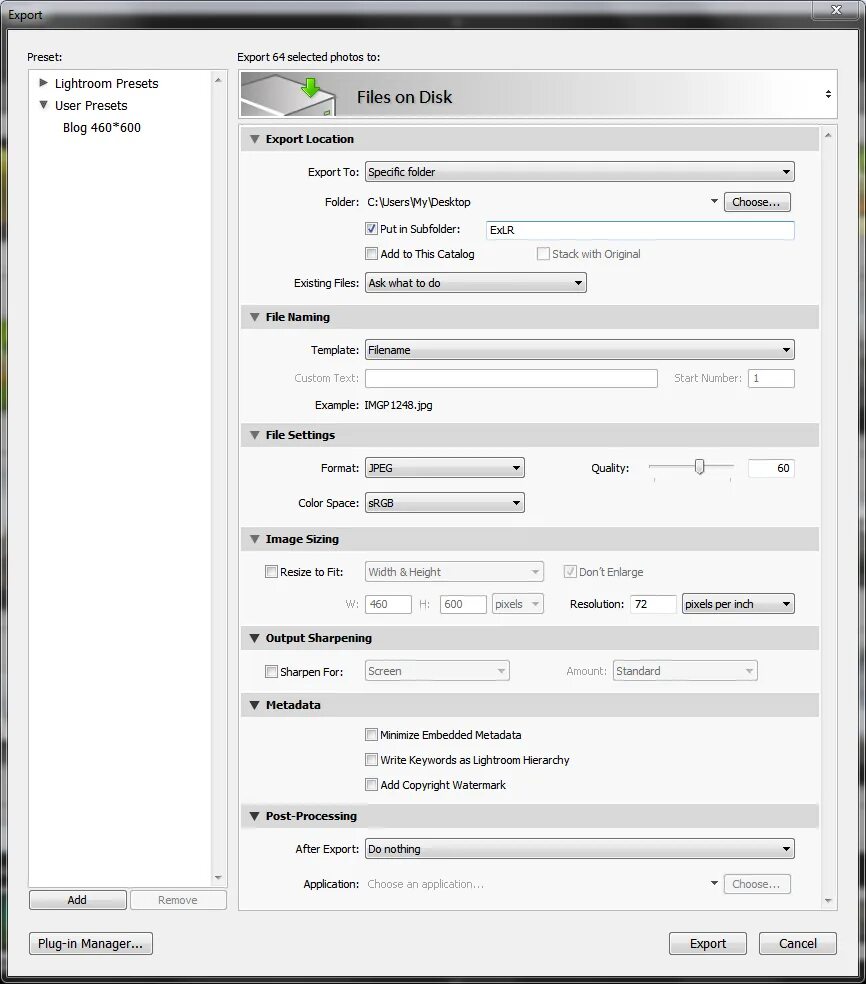
Task: Collapse the Metadata section
Action: click(x=255, y=705)
